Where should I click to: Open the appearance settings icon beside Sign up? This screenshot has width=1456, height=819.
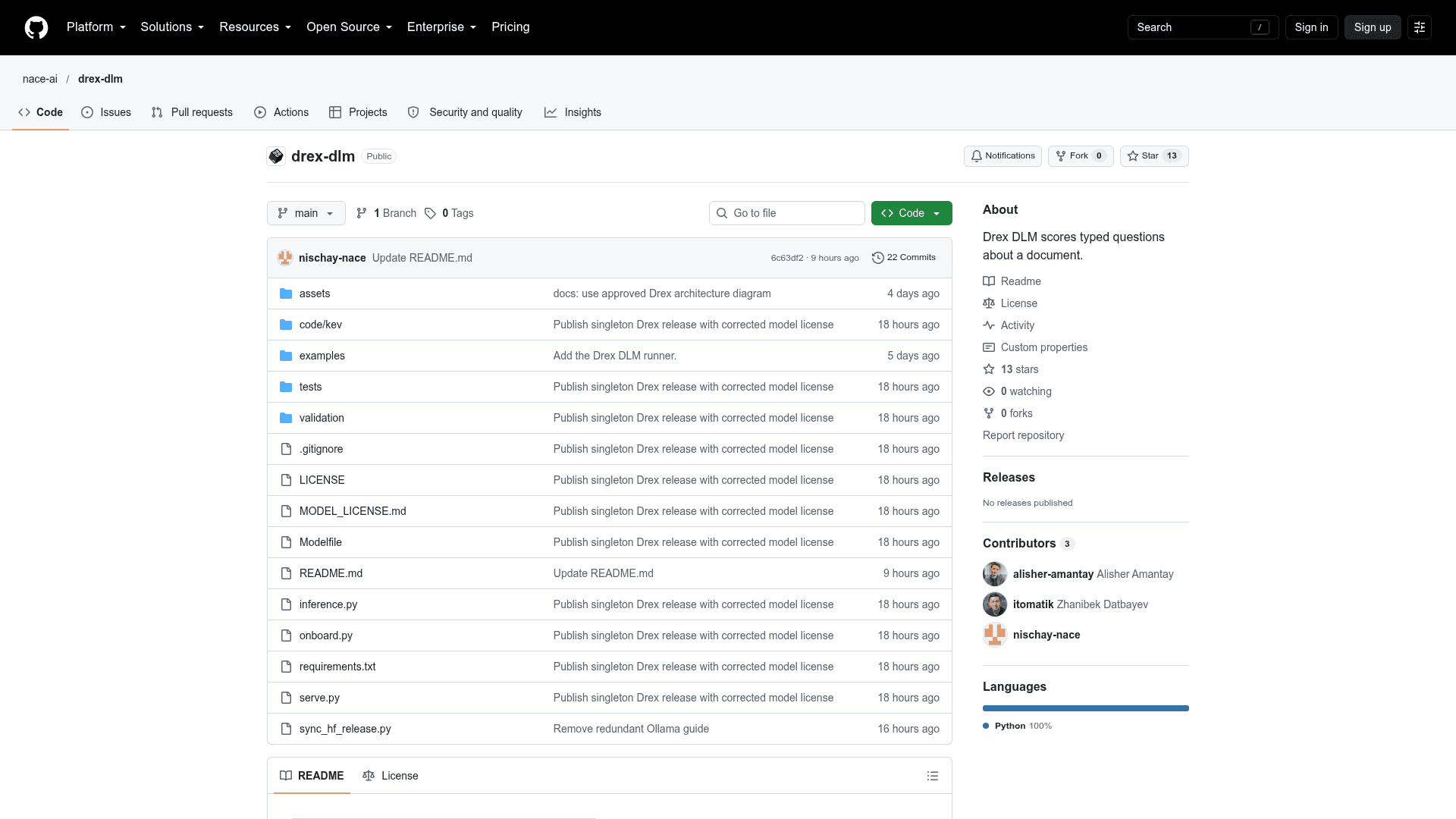click(1420, 27)
